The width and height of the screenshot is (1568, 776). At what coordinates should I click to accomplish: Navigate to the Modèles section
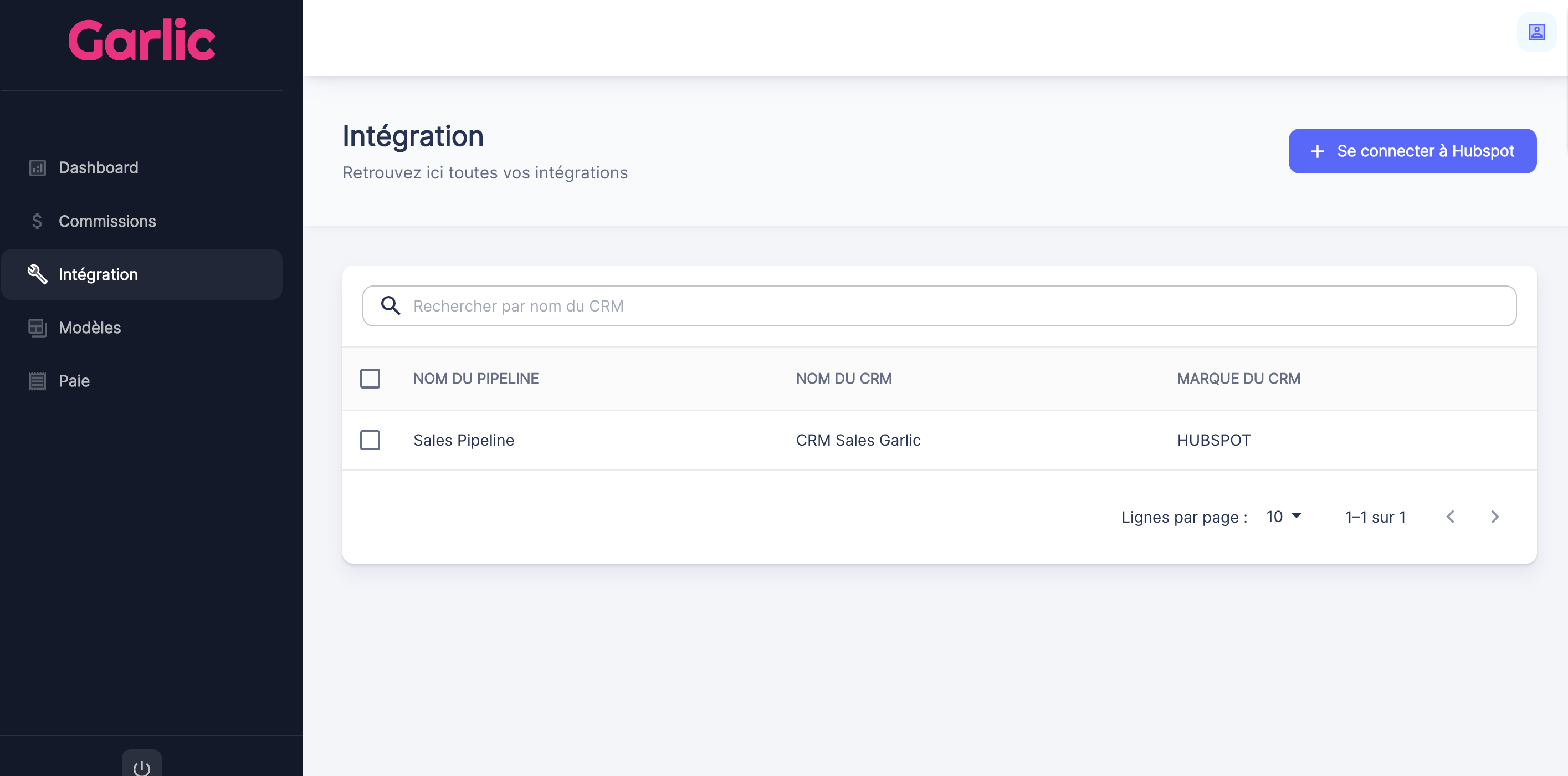(x=89, y=328)
